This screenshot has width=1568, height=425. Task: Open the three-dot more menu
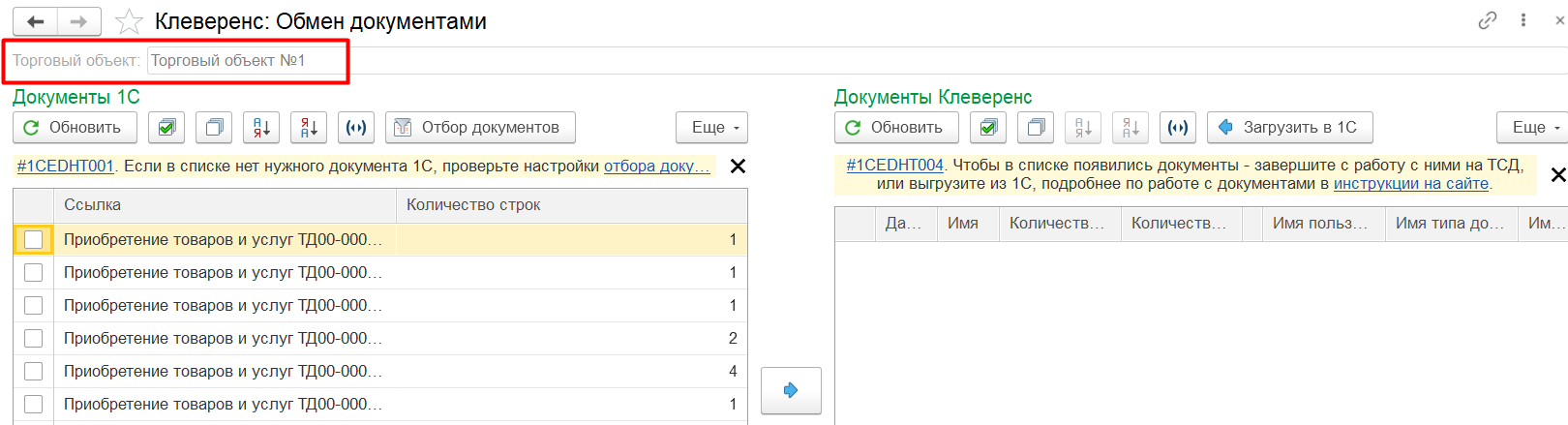(1523, 20)
